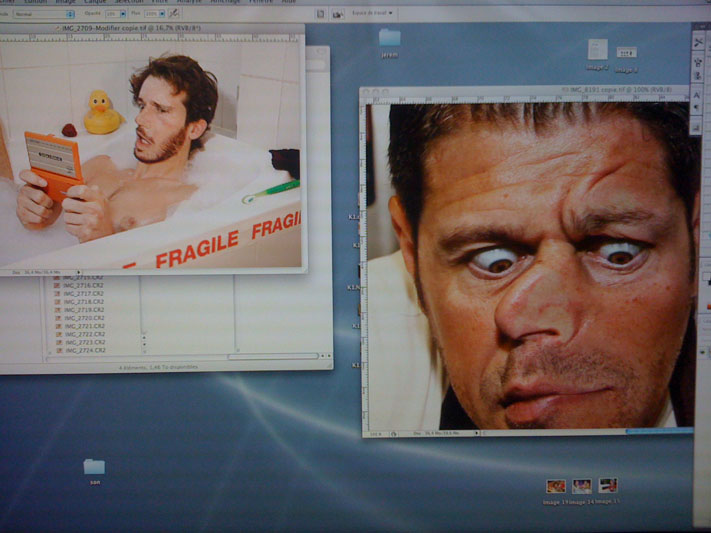Image resolution: width=711 pixels, height=533 pixels.
Task: Open the clone source panel icon in dock
Action: (x=698, y=62)
